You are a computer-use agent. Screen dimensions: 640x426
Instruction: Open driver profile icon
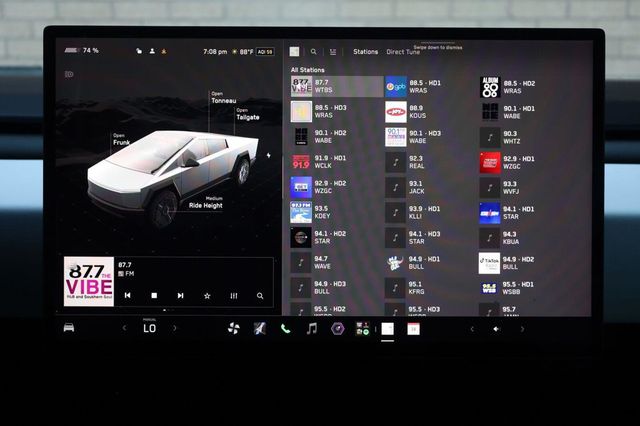(152, 51)
